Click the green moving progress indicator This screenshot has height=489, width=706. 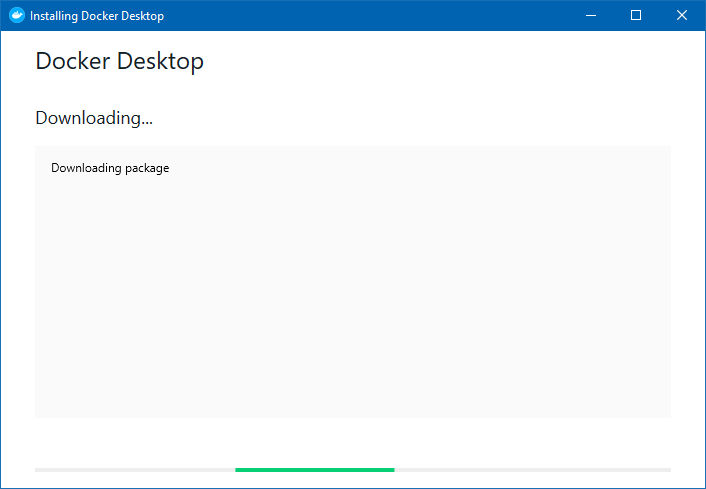[x=315, y=470]
